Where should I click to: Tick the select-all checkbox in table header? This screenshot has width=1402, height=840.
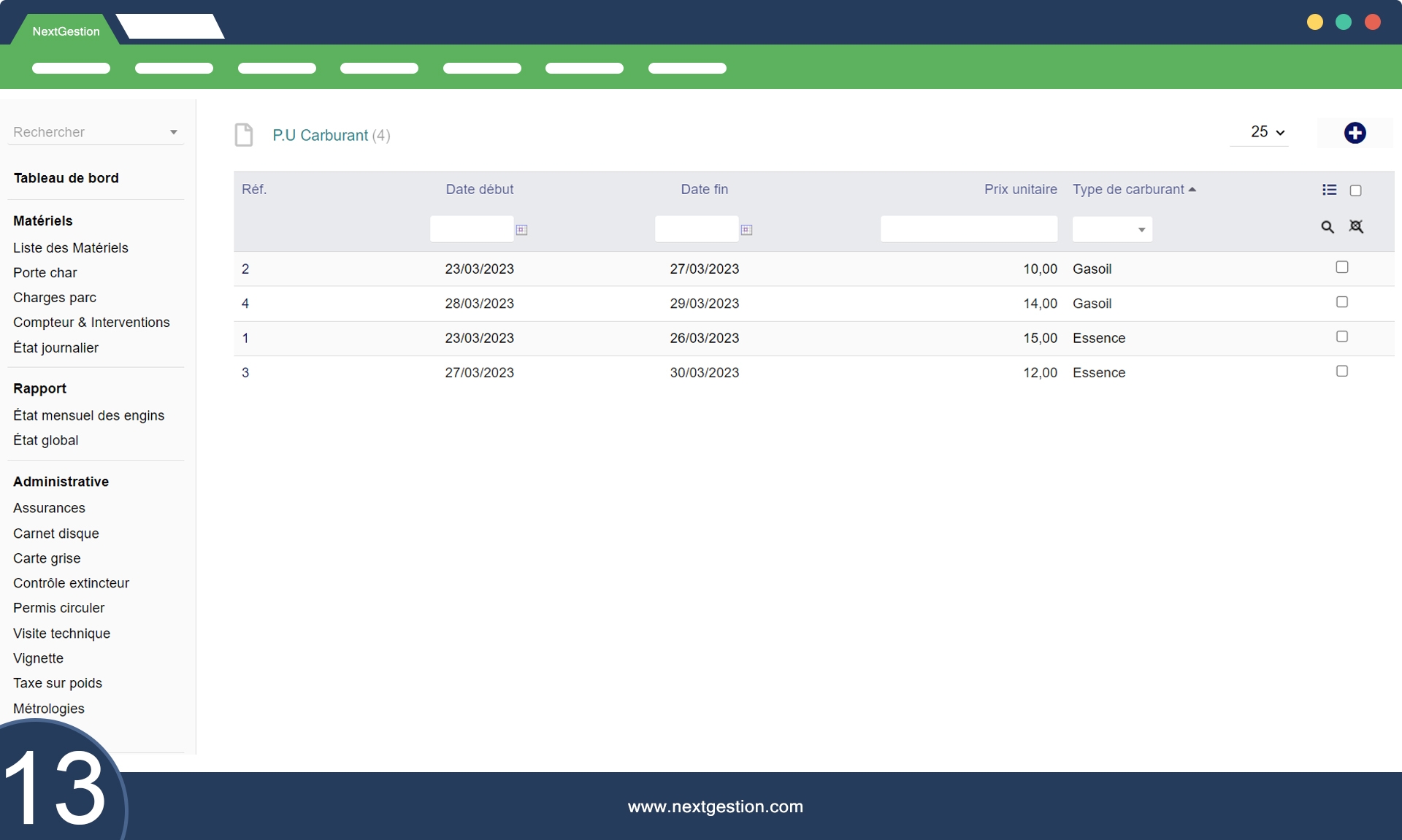[1355, 190]
